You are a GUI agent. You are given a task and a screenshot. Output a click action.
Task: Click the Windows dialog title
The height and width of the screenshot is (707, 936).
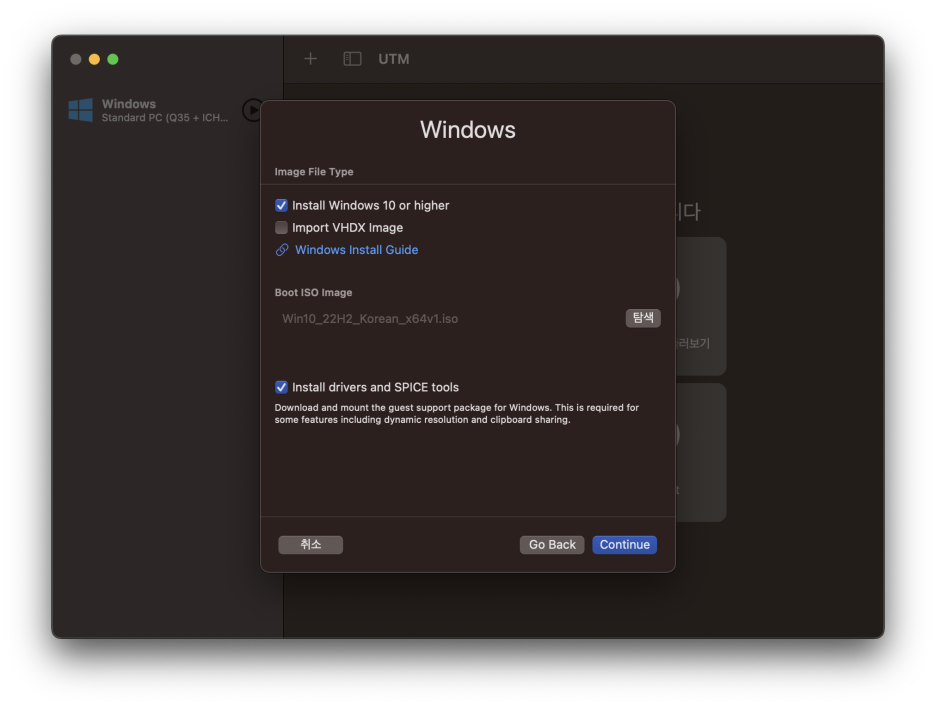pyautogui.click(x=467, y=130)
